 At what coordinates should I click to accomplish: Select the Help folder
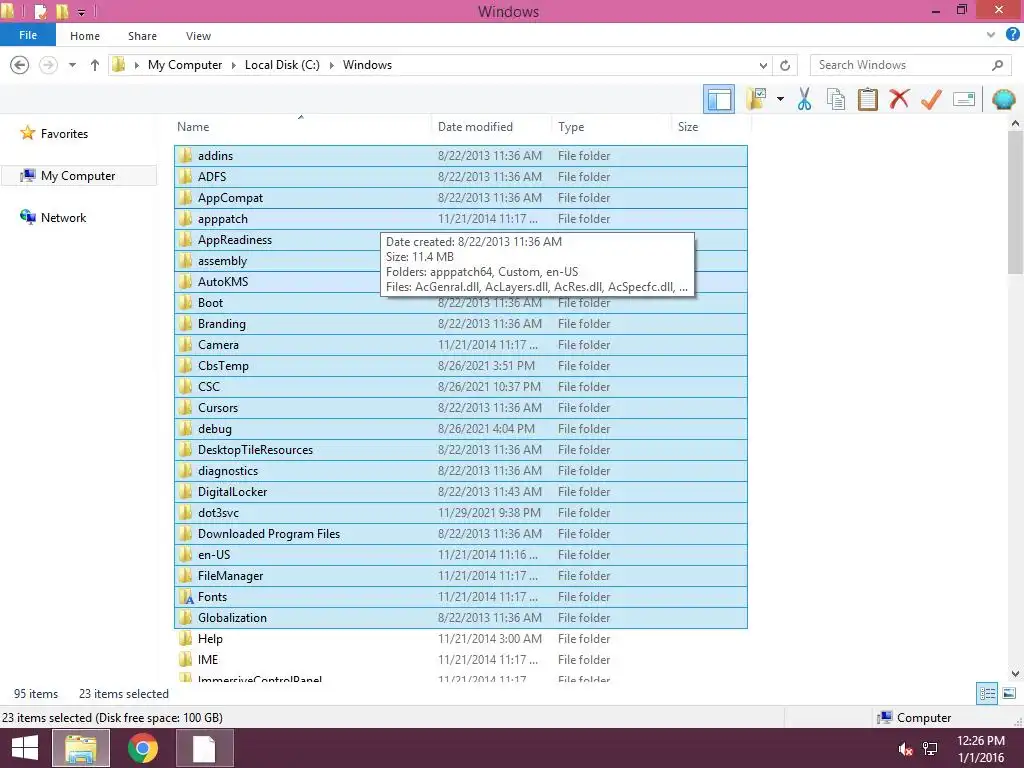pyautogui.click(x=461, y=638)
